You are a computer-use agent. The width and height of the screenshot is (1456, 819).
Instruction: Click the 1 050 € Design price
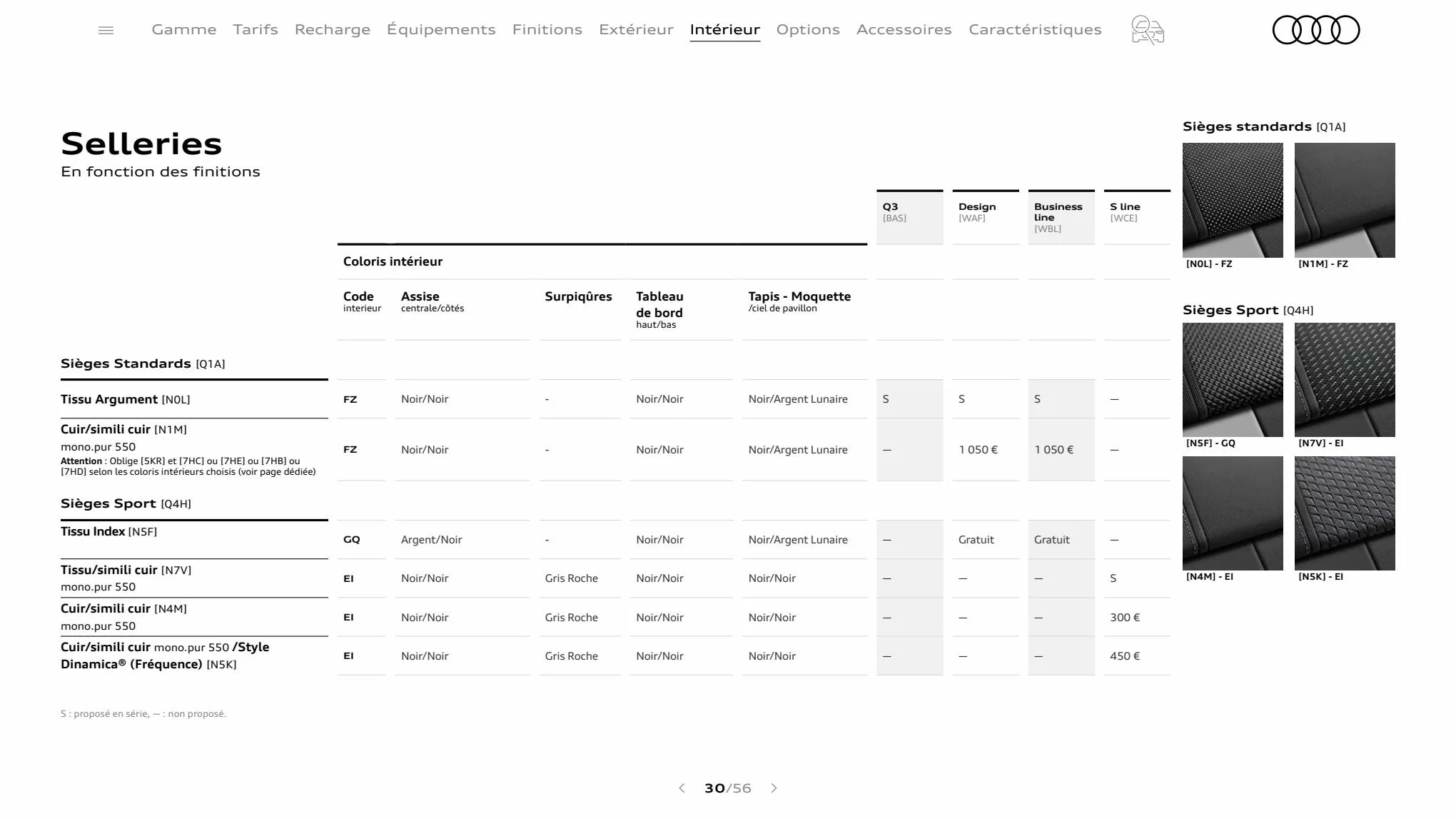point(978,450)
